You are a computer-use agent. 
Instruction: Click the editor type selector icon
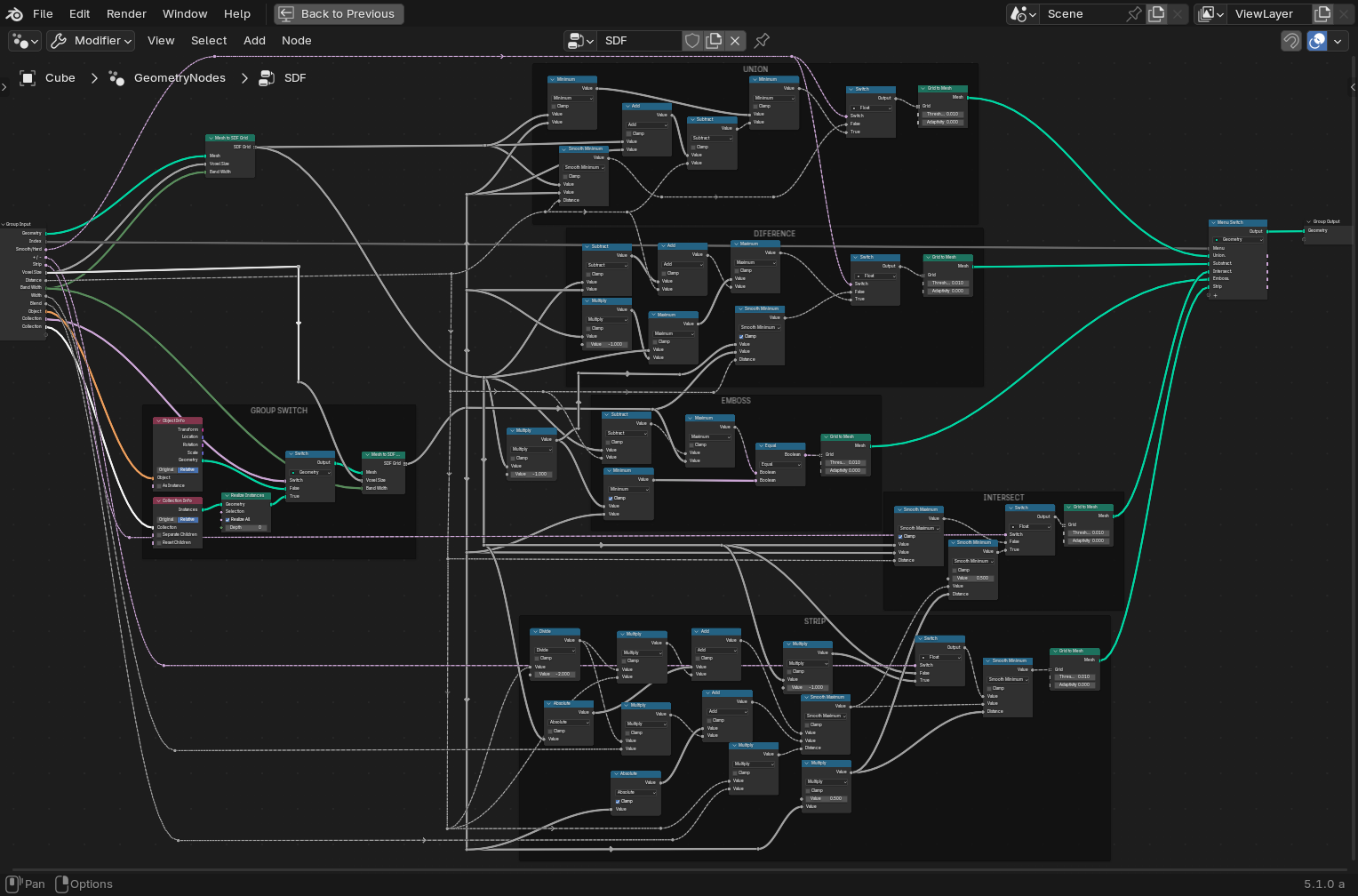click(x=24, y=41)
